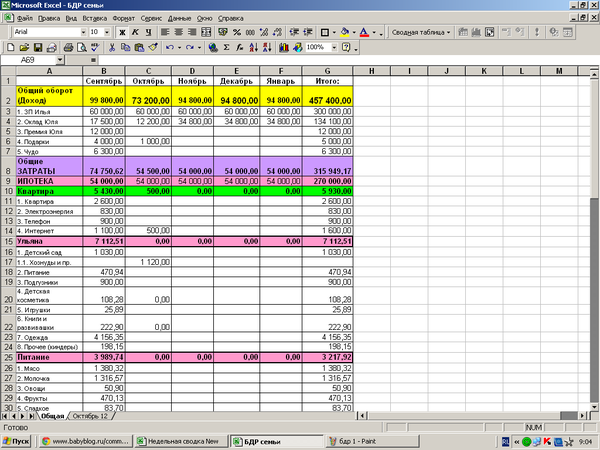Click the Cut scissors icon
Screen dimensions: 600x450
tap(110, 47)
